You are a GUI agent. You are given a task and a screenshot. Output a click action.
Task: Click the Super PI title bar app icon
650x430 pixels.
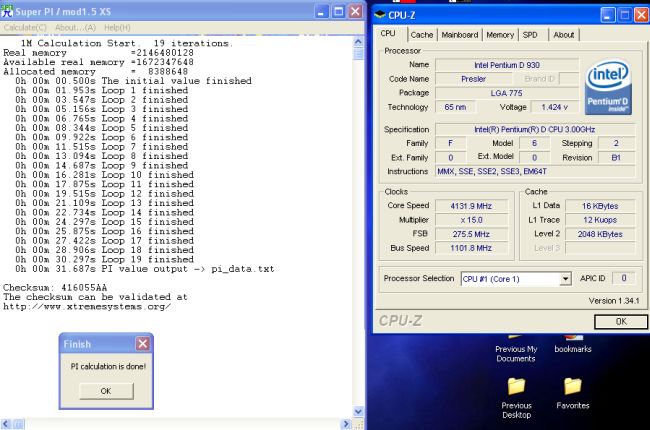pos(7,11)
